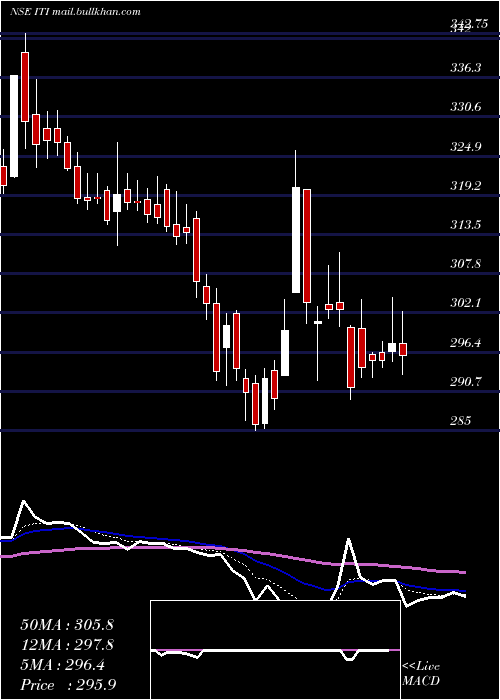Screen dimensions: 500x700
Task: Click the 296.4 price axis label
Action: coord(465,342)
